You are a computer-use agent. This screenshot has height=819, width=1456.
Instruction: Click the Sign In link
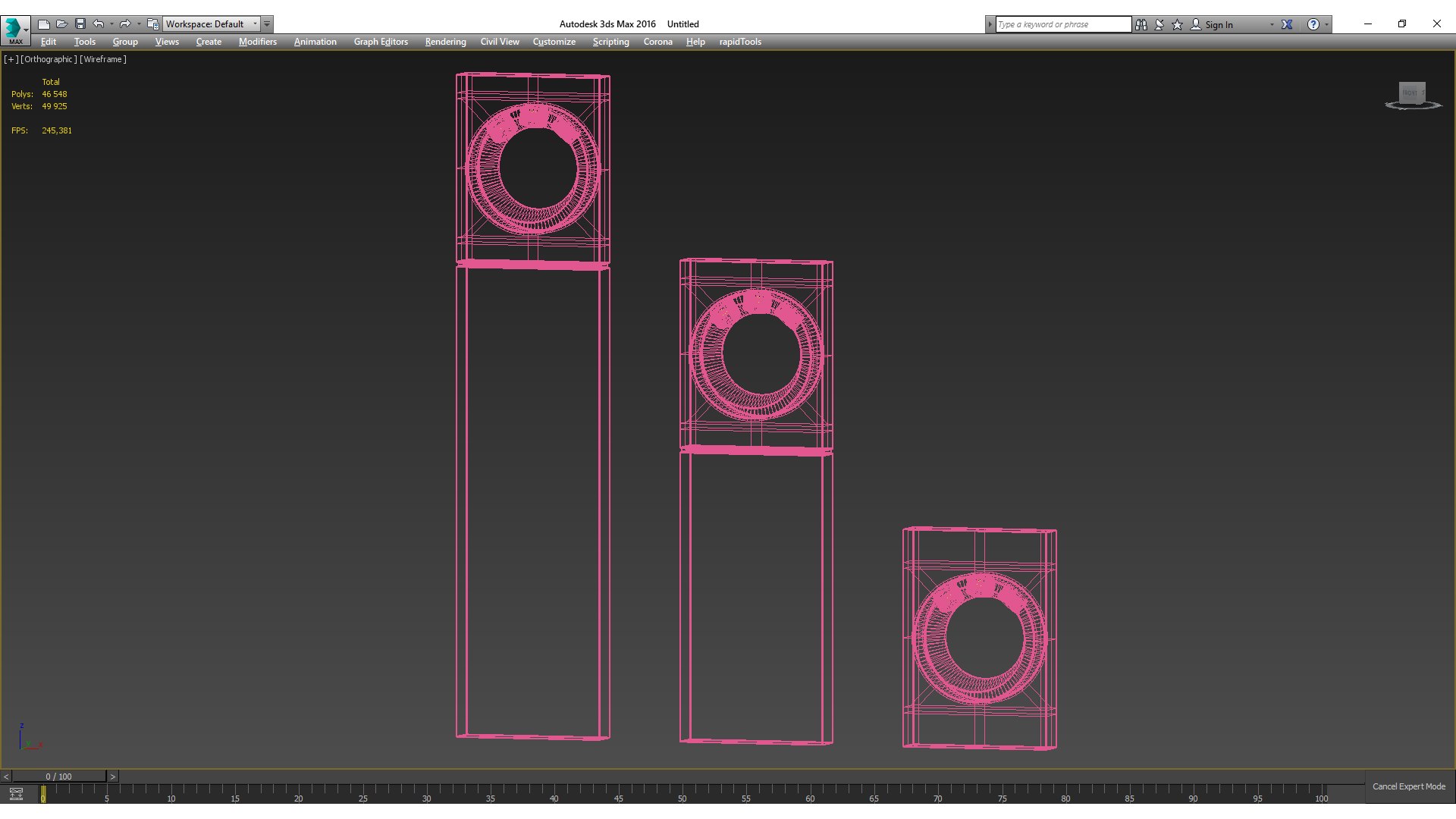click(x=1219, y=25)
